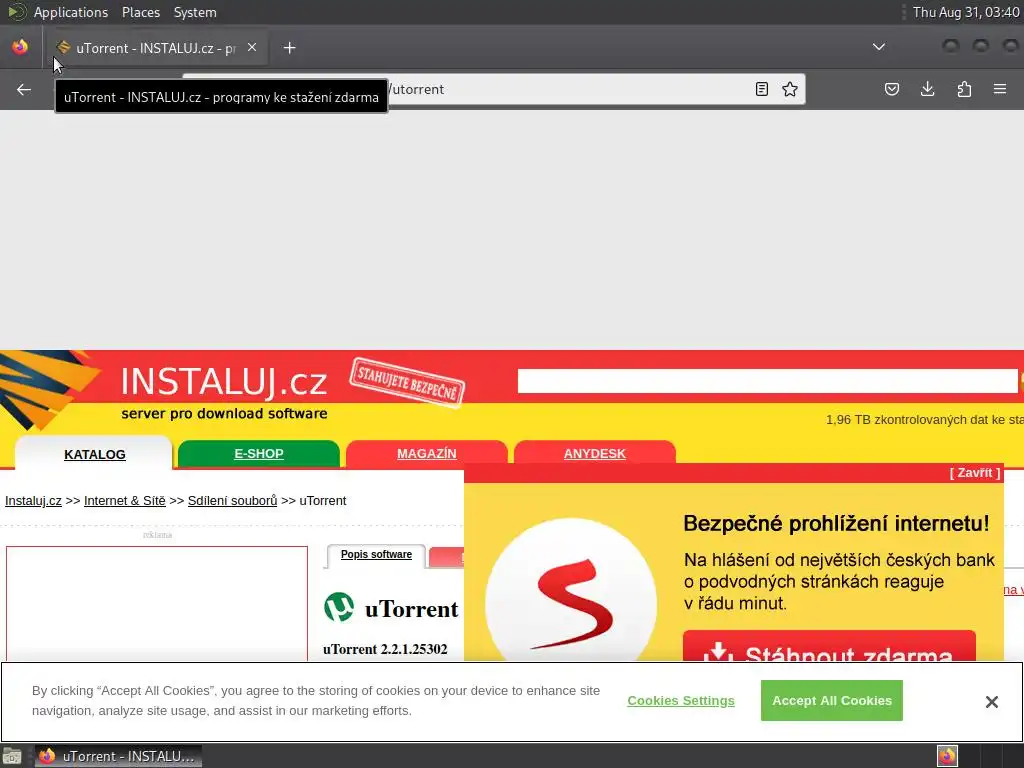Open the Extensions puzzle icon
The height and width of the screenshot is (768, 1024).
[x=964, y=89]
